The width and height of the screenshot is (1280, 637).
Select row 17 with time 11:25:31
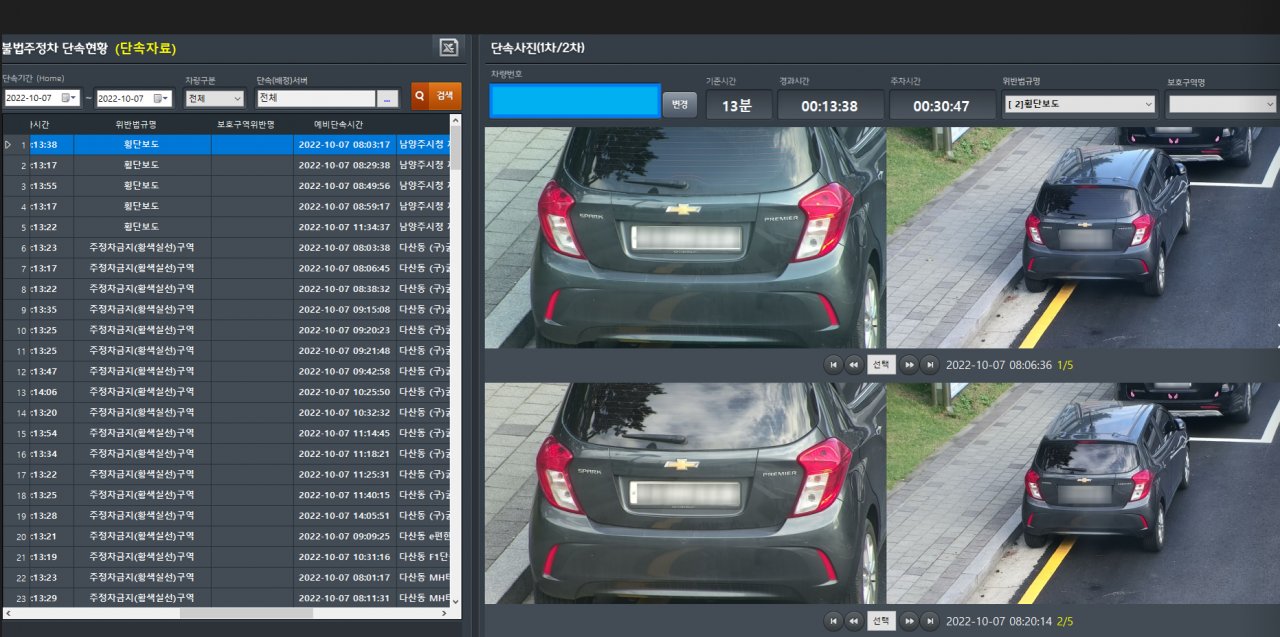(225, 474)
